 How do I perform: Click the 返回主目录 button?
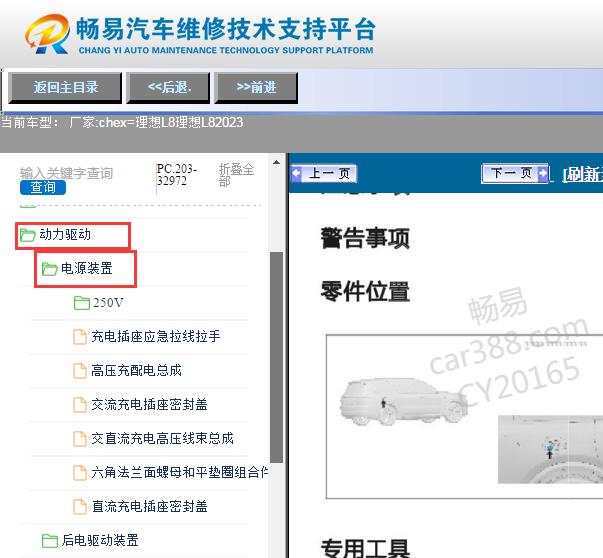(x=65, y=88)
